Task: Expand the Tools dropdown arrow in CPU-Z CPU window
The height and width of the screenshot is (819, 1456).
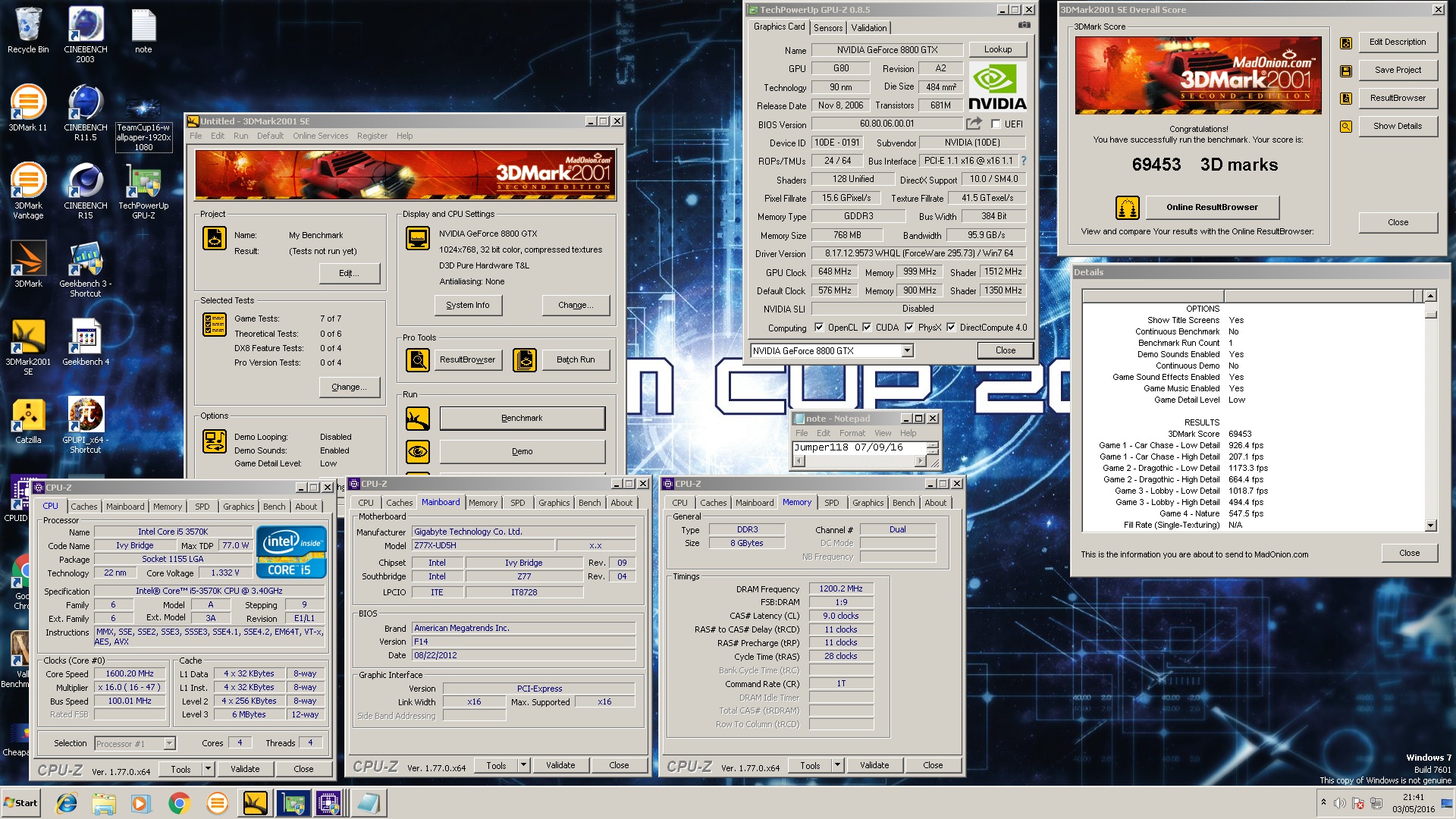Action: tap(207, 769)
